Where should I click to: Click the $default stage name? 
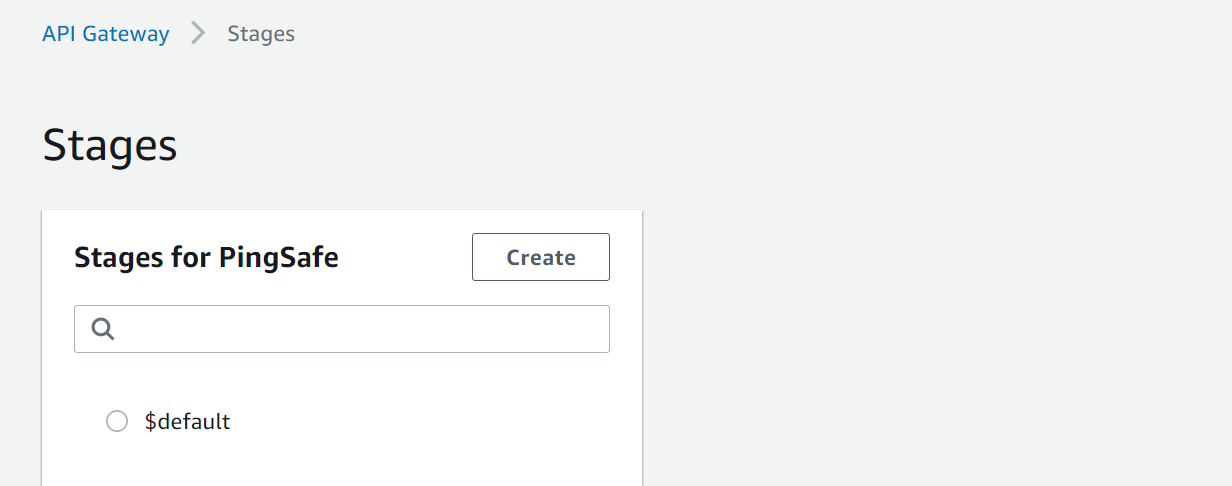187,421
